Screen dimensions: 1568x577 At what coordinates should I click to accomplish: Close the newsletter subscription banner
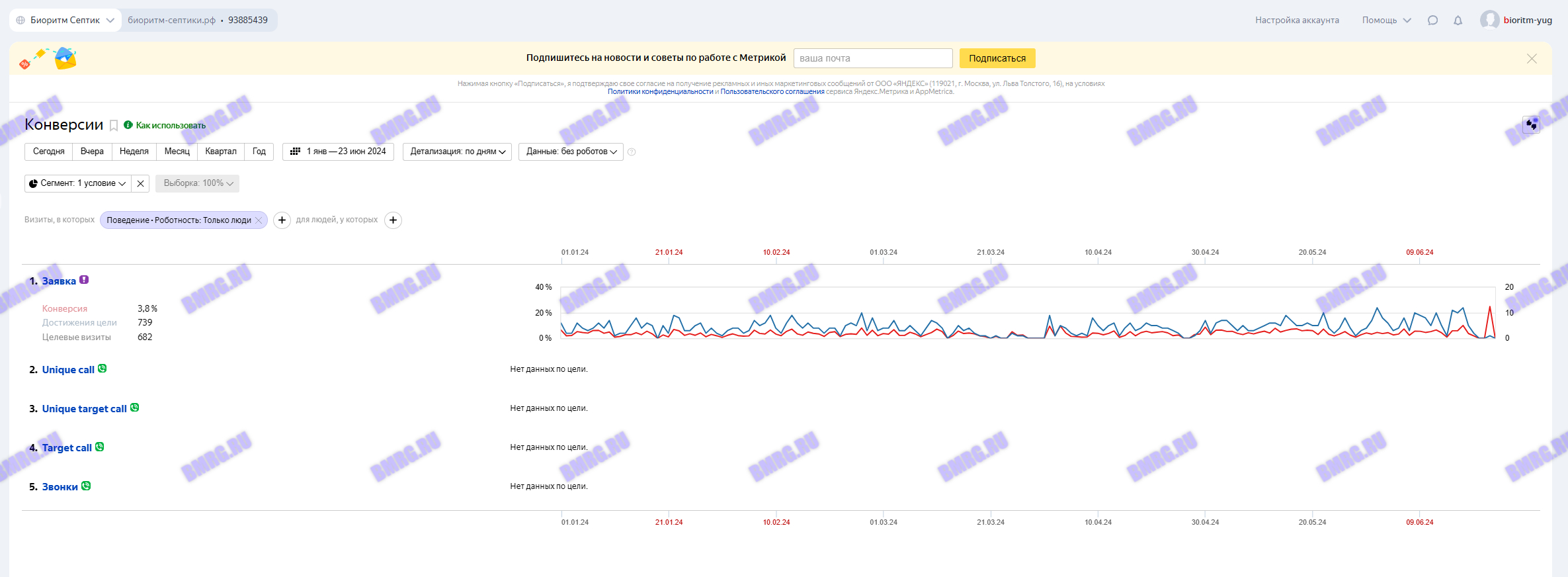click(1532, 59)
